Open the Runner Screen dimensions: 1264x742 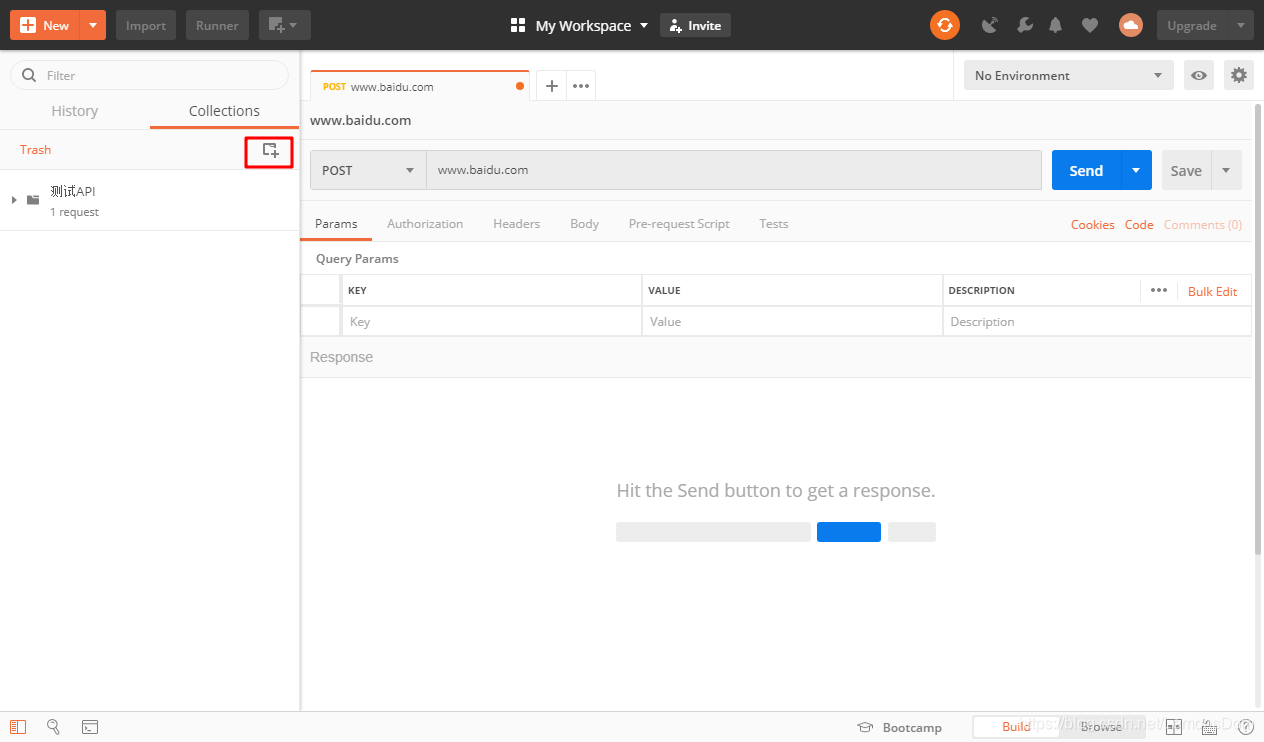217,25
